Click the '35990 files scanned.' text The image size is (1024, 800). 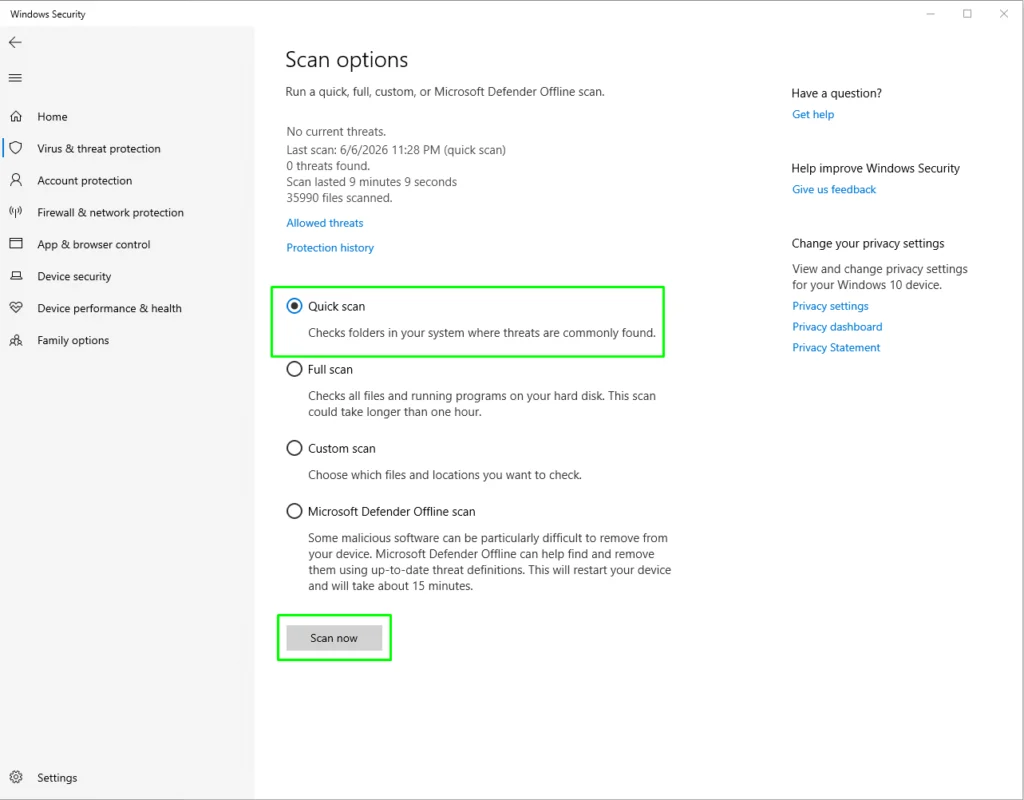[x=339, y=197]
